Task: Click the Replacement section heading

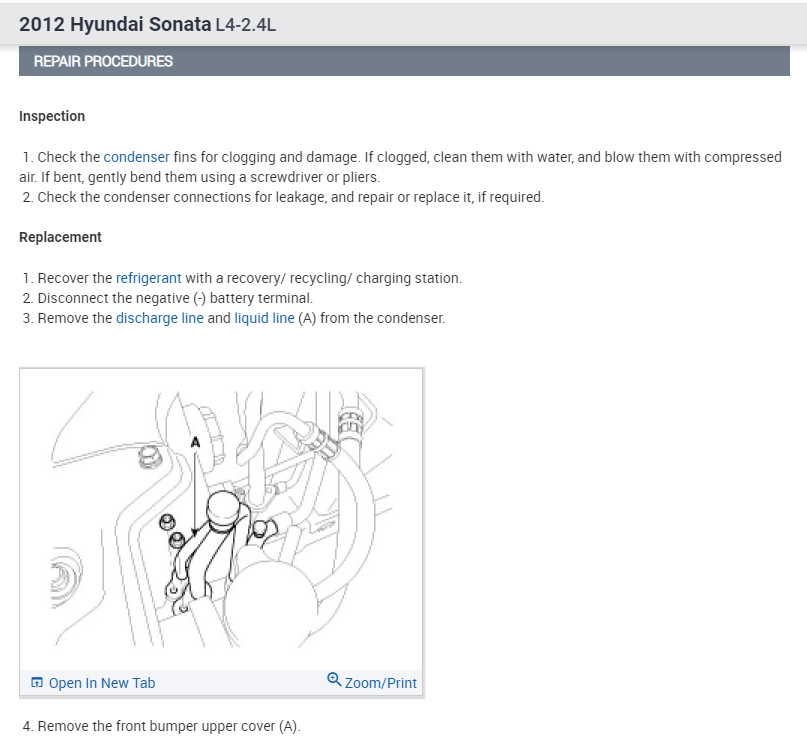Action: click(x=60, y=237)
